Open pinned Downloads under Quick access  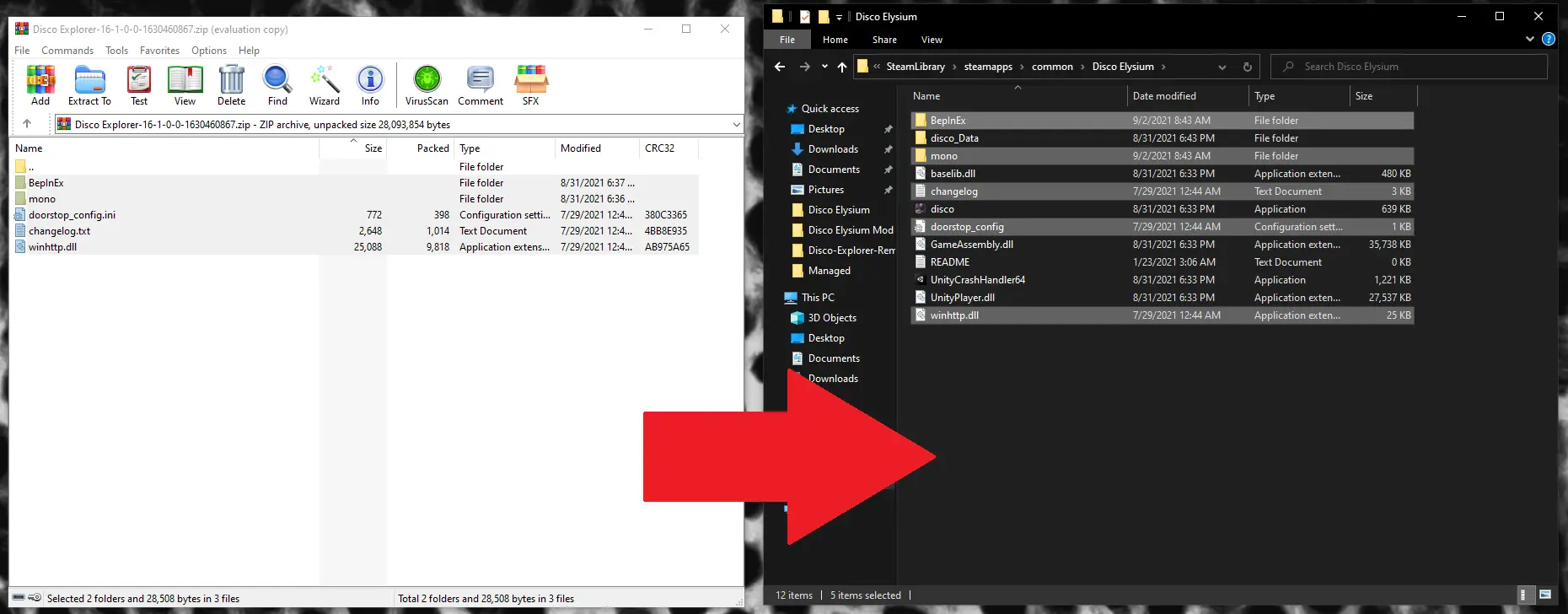(x=833, y=149)
